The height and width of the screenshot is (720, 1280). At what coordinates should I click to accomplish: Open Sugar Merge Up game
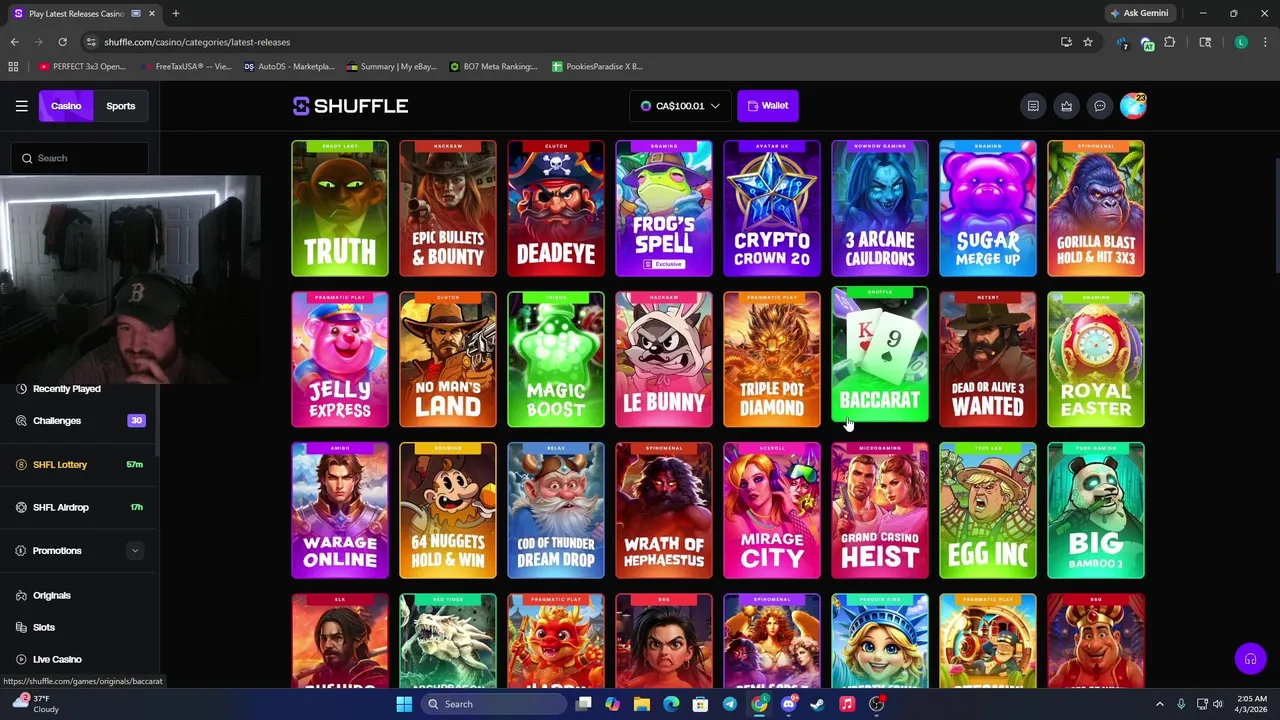988,208
